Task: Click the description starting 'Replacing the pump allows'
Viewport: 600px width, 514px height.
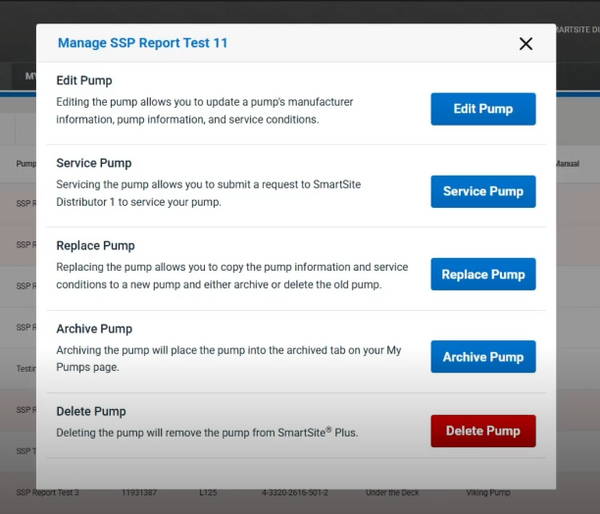Action: point(232,276)
